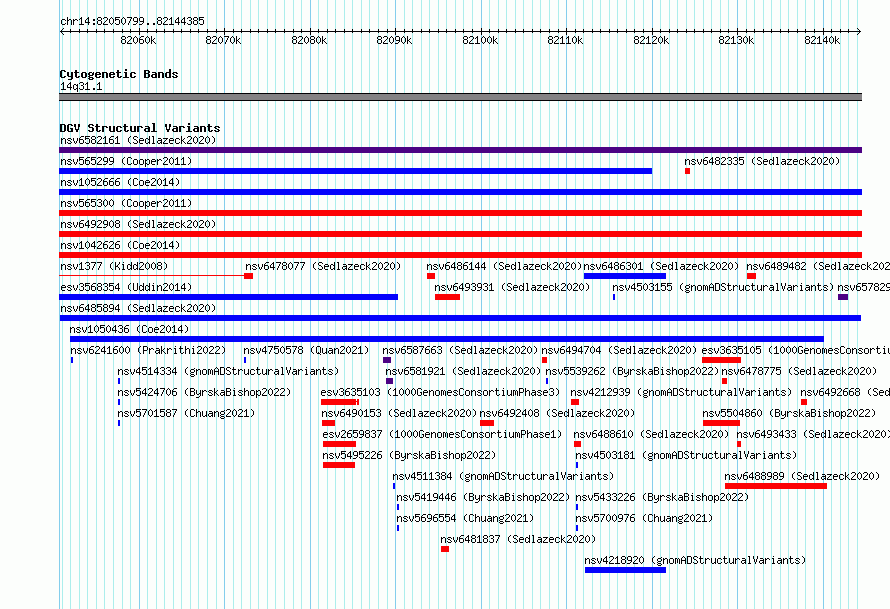
Task: Click the 82140k ruler tick label
Action: pyautogui.click(x=822, y=40)
